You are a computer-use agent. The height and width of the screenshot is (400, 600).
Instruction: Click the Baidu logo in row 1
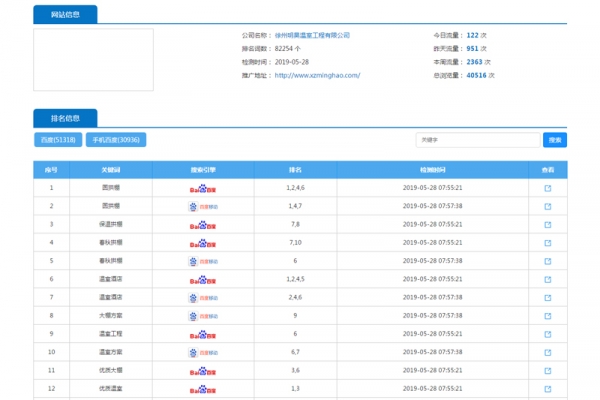[x=203, y=188]
